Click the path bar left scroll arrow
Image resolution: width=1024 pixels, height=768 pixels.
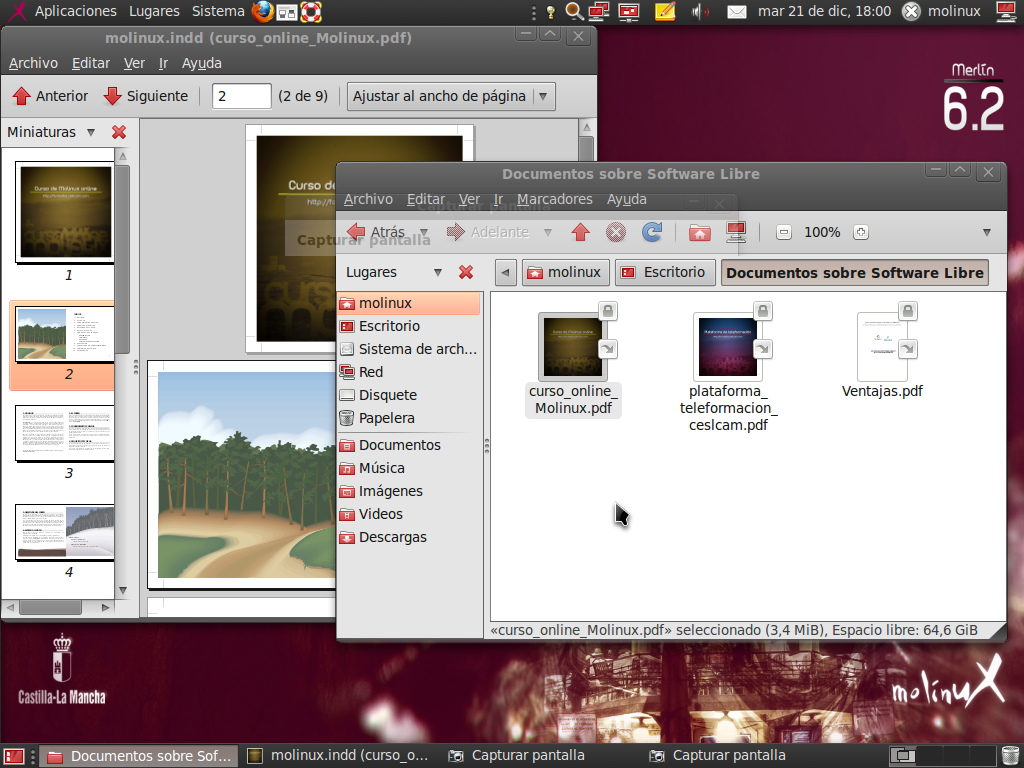505,272
